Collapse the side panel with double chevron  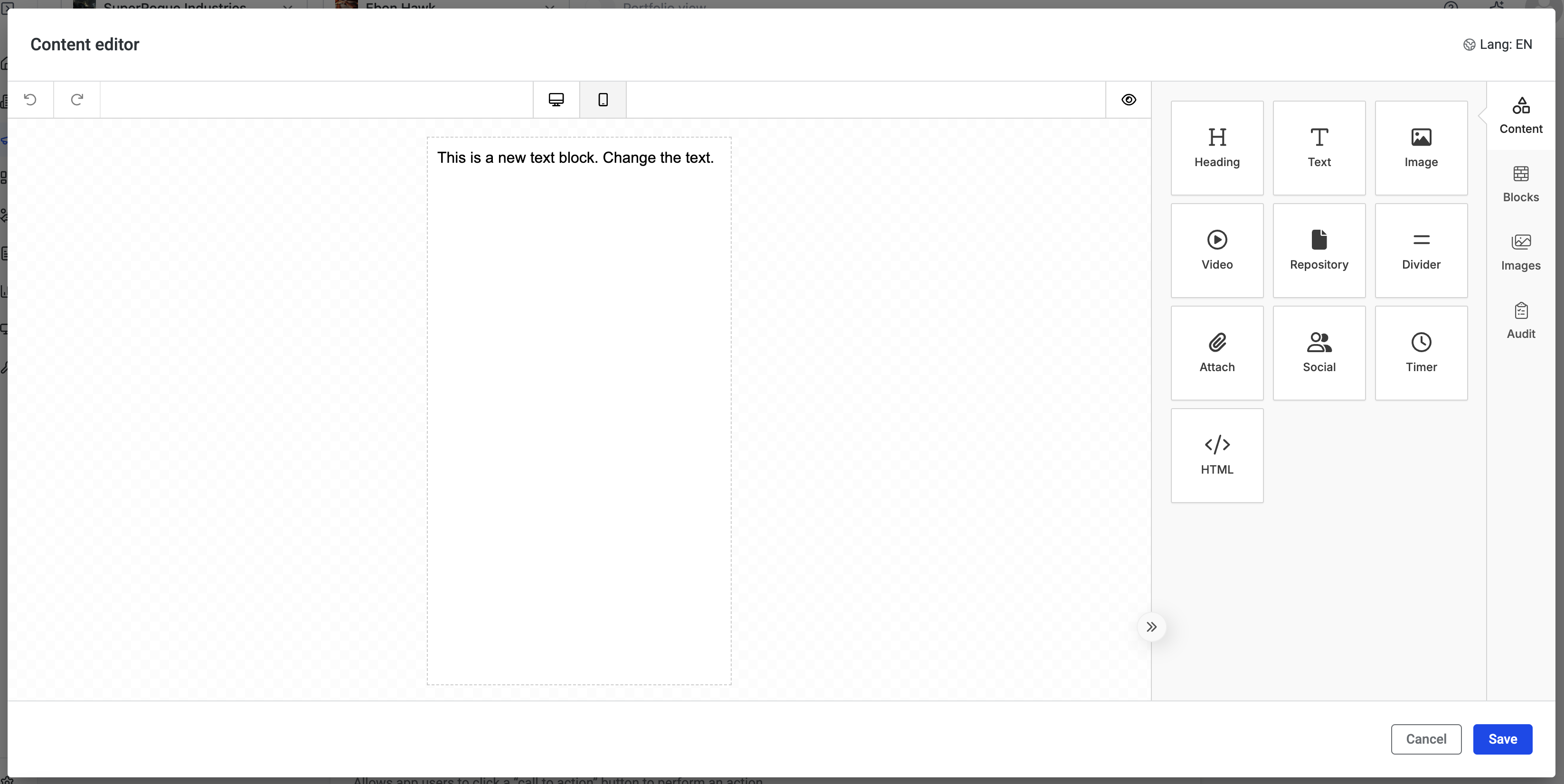pyautogui.click(x=1151, y=627)
